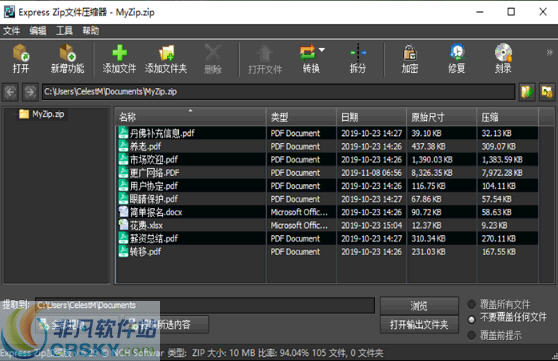The image size is (558, 361).
Task: Select the file 市场欢迎.pdf
Action: point(154,159)
